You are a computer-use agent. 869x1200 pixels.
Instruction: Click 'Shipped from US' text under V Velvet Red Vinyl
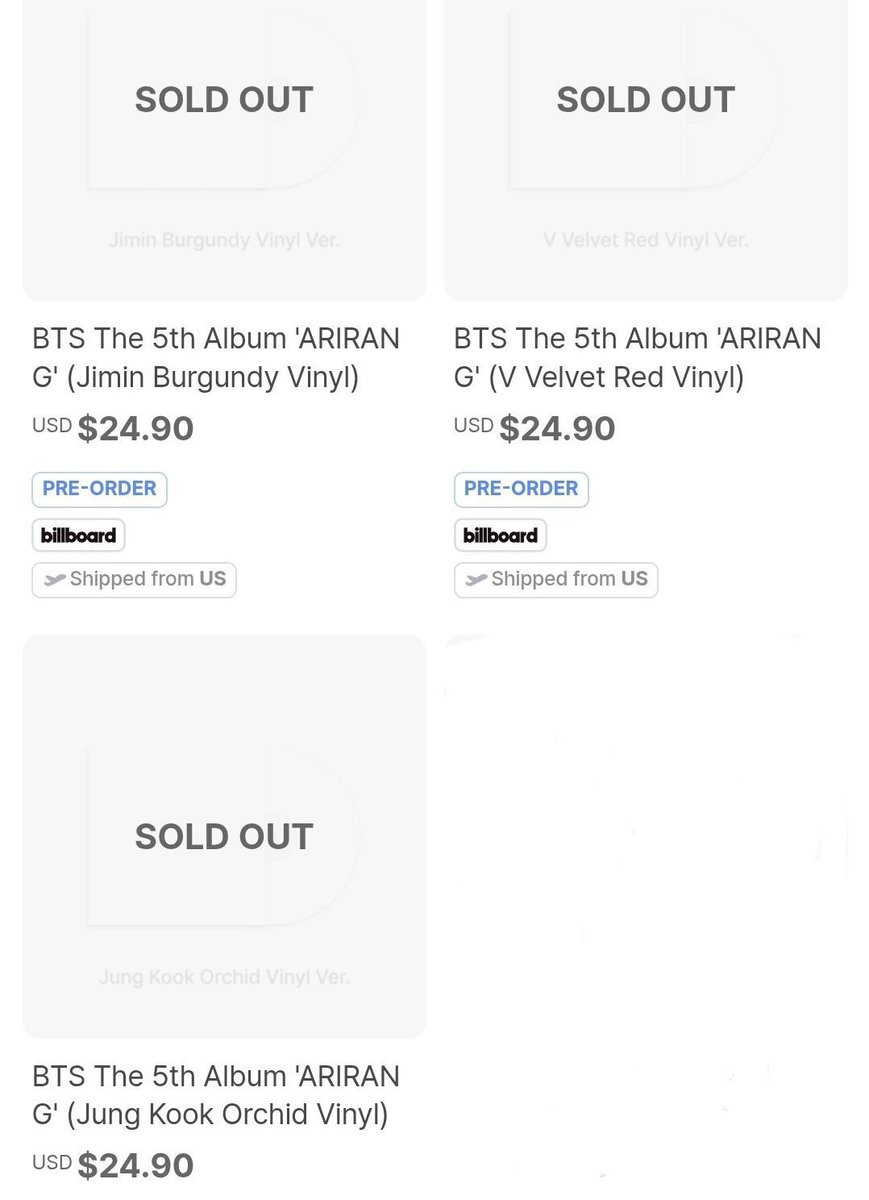(570, 579)
